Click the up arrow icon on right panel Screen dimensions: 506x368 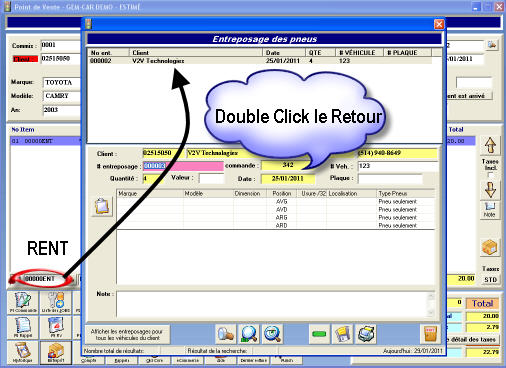(x=490, y=145)
